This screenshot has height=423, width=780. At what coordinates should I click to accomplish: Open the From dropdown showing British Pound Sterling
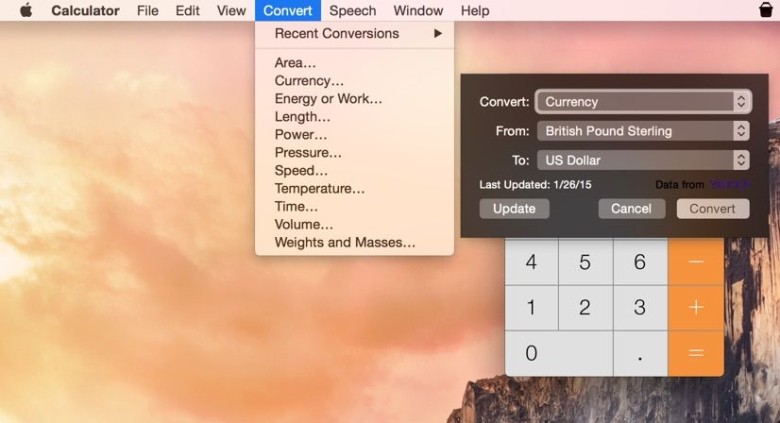tap(643, 131)
